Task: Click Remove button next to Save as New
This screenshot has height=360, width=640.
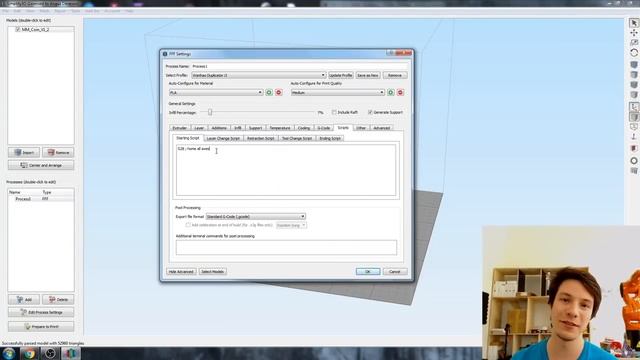Action: click(395, 76)
